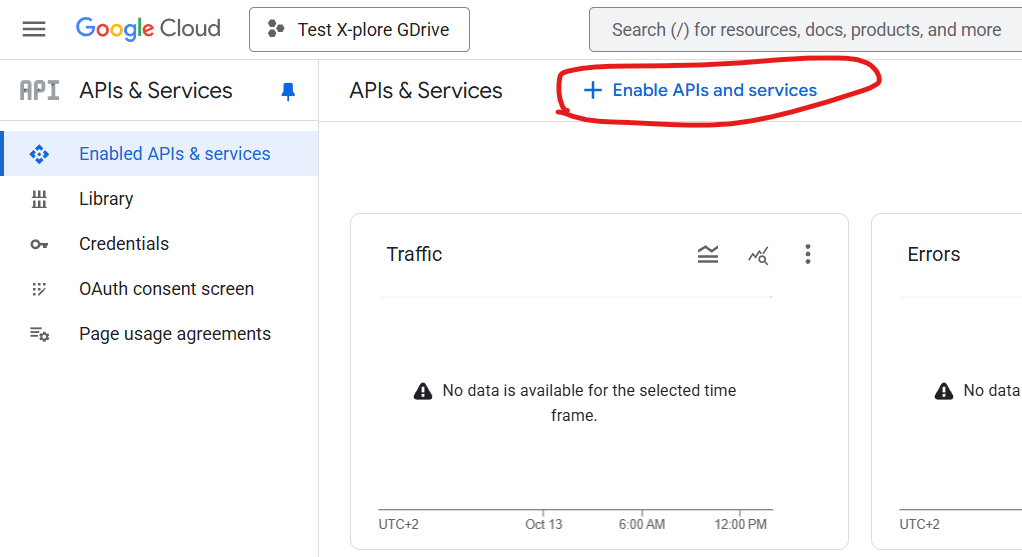The width and height of the screenshot is (1022, 557).
Task: Go to the Credentials page
Action: click(124, 244)
